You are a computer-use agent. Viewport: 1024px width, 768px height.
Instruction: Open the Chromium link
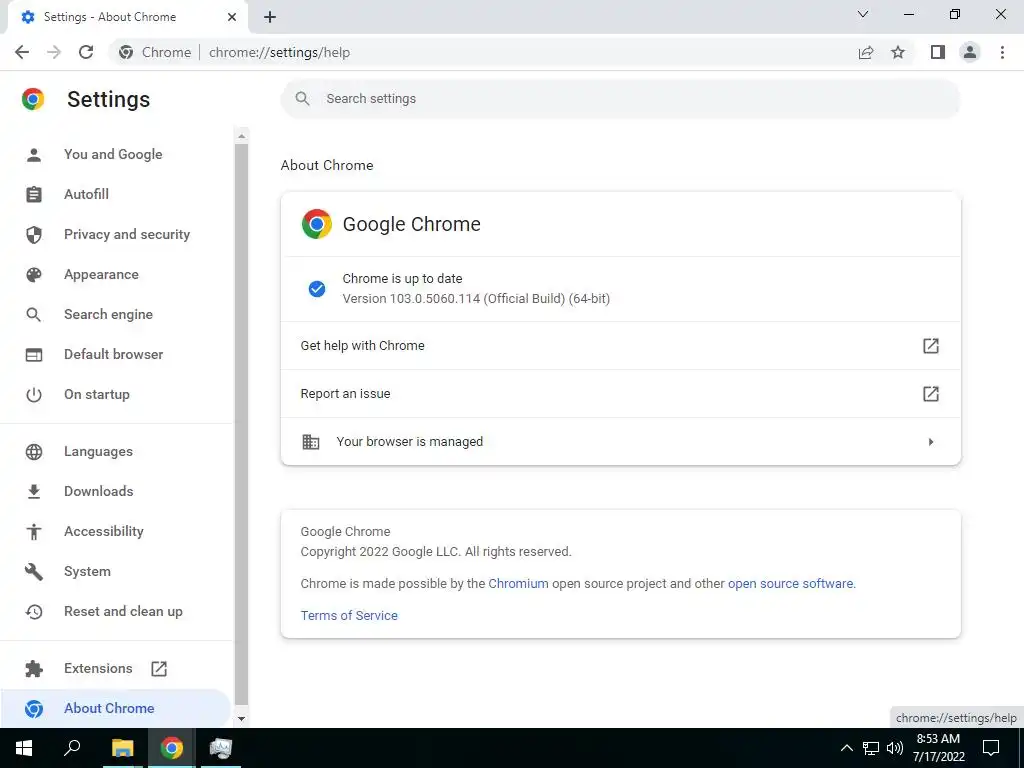518,584
